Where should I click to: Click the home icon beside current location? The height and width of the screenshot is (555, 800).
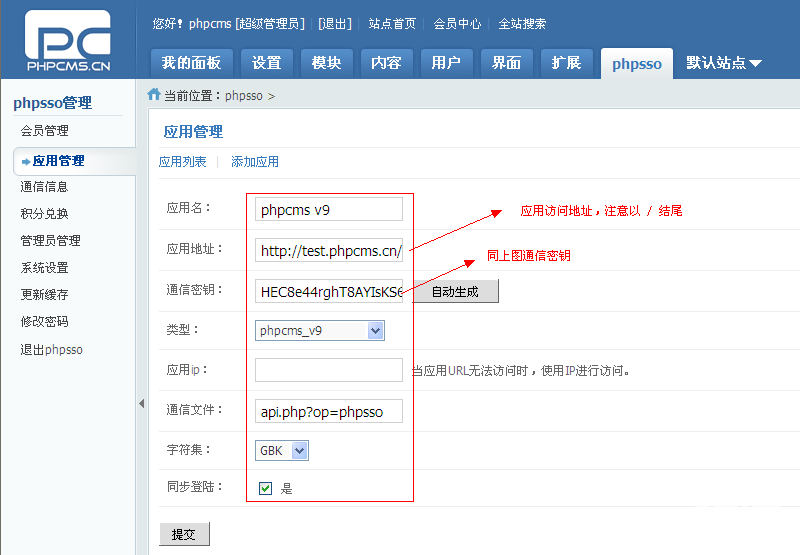pos(153,95)
